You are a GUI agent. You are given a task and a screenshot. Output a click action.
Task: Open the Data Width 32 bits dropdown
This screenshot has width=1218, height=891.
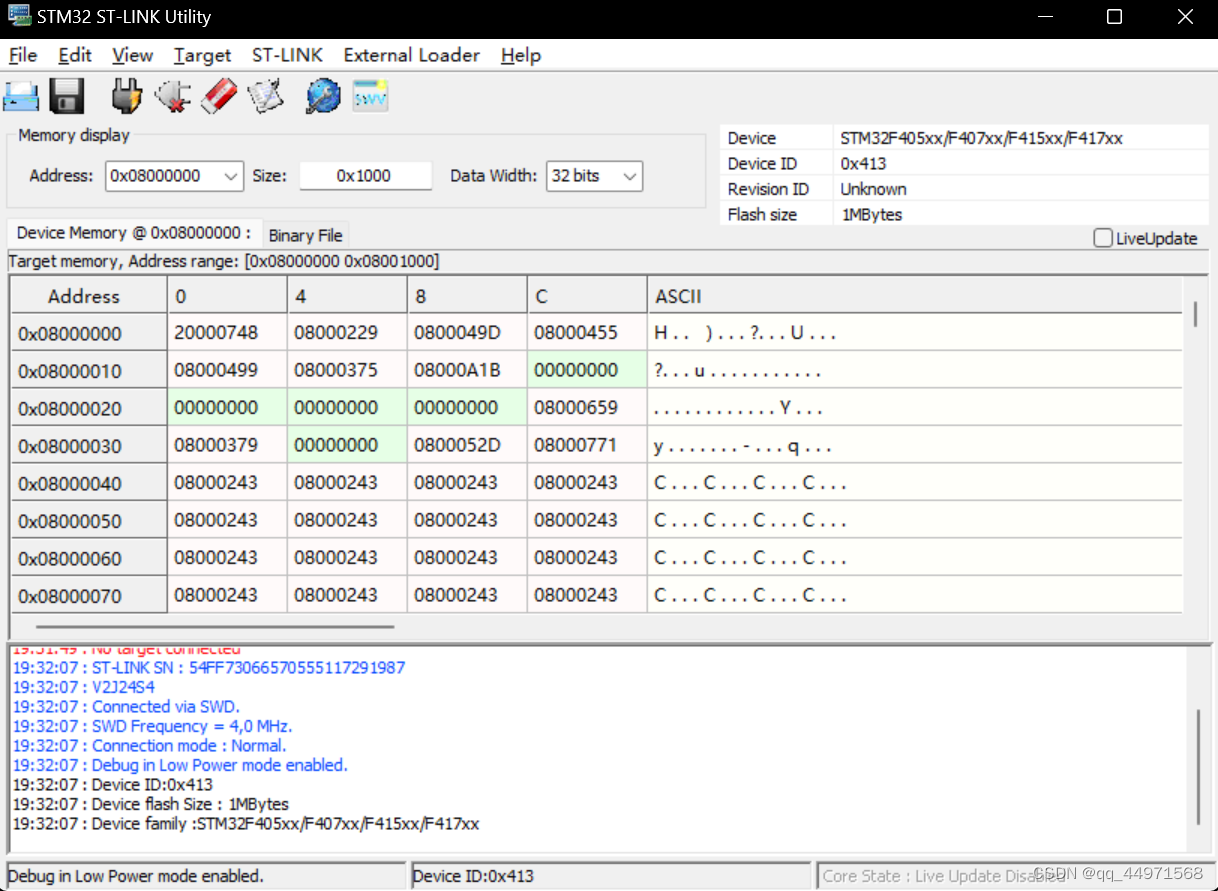coord(630,176)
